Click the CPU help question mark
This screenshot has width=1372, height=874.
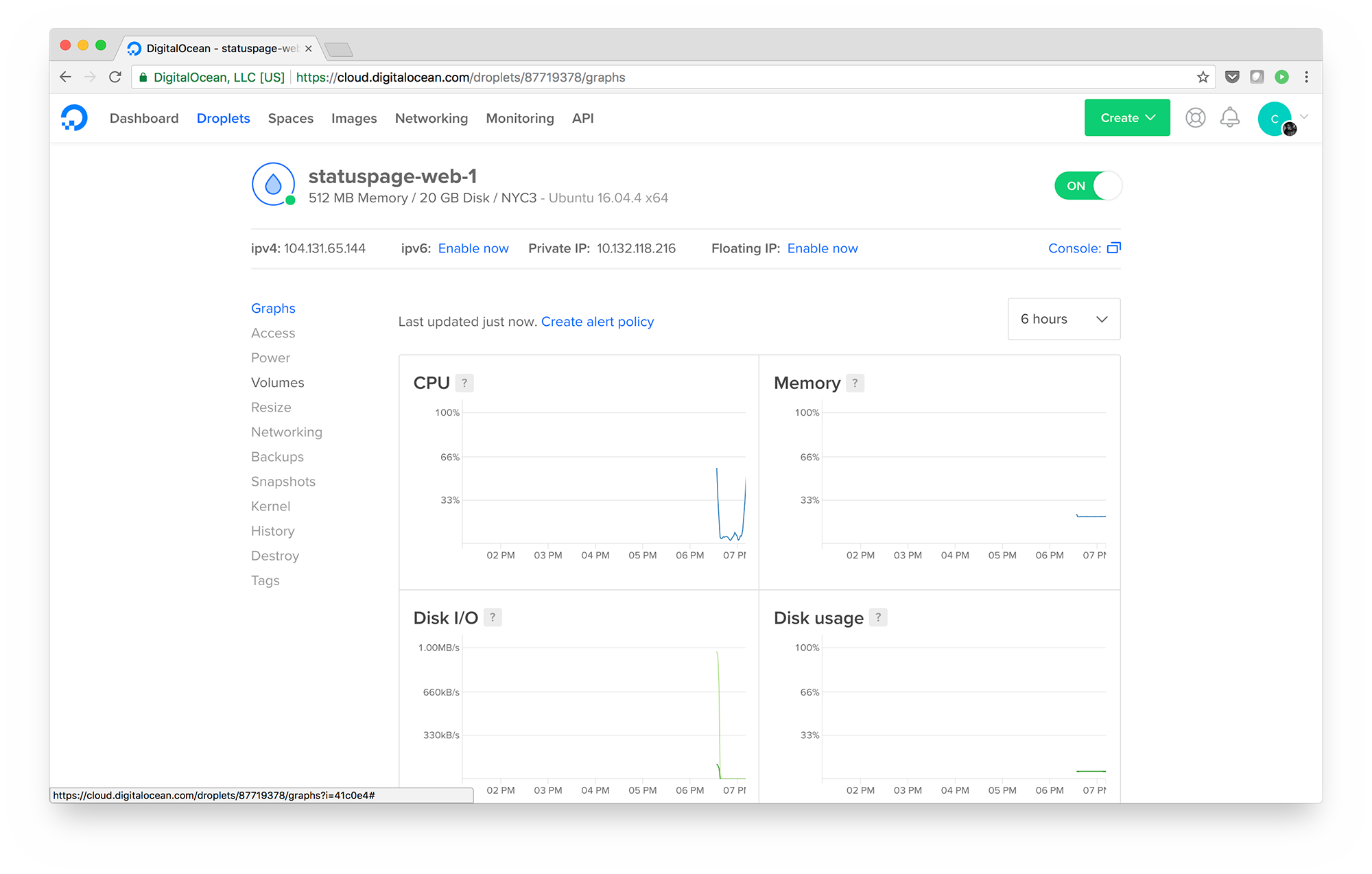[464, 383]
